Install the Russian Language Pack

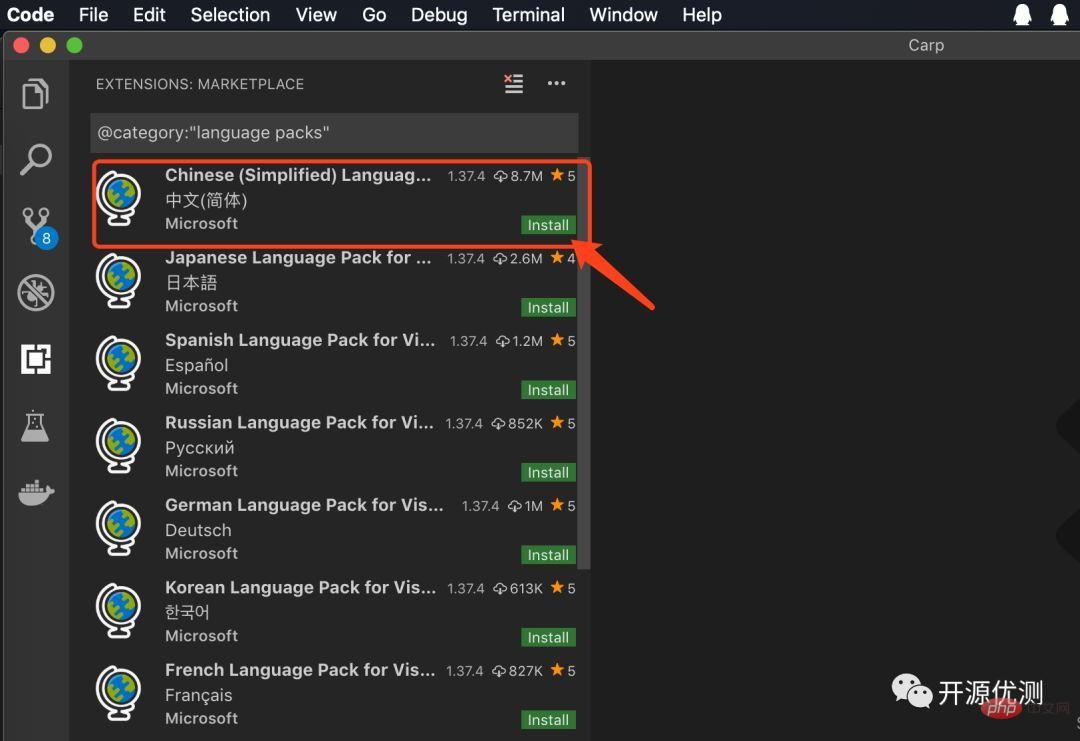pos(548,472)
